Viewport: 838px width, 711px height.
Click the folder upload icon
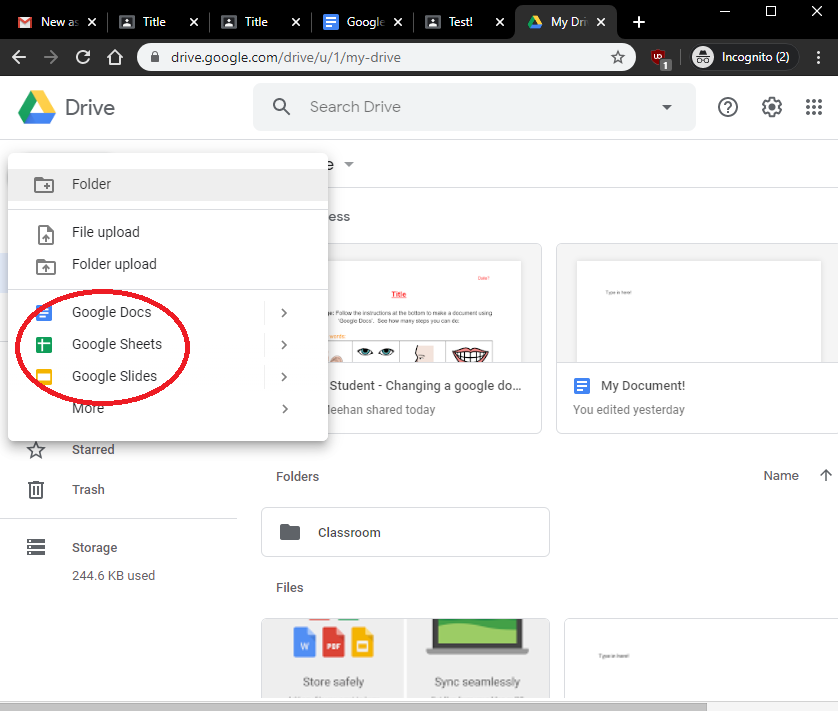(45, 266)
